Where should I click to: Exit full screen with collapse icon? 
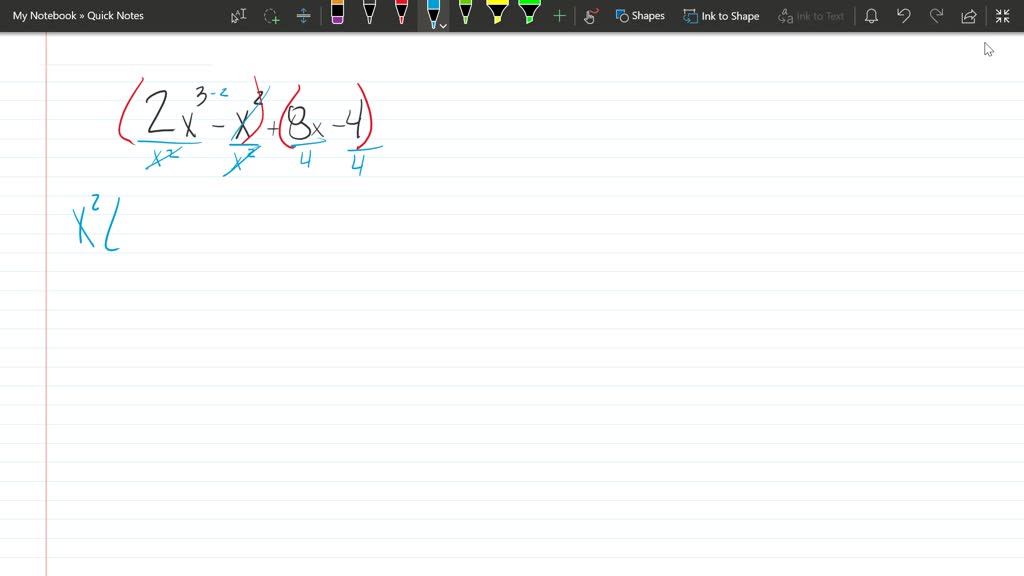click(1001, 15)
